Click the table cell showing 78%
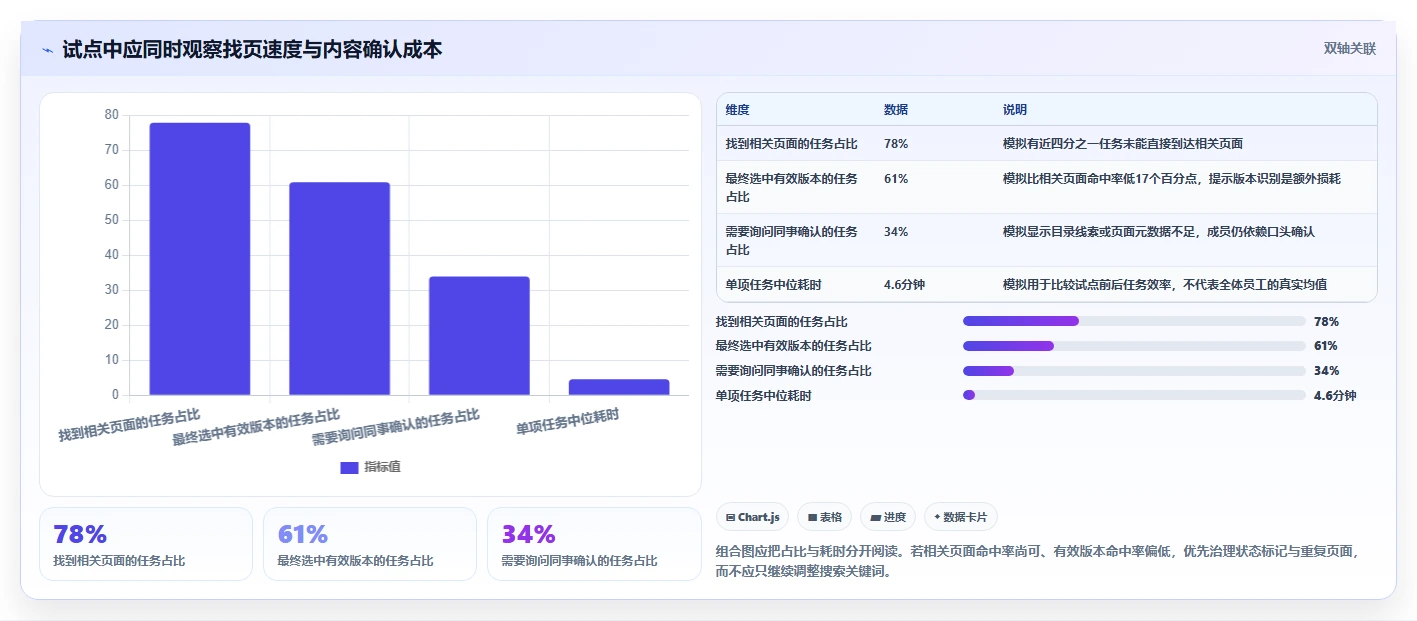The image size is (1417, 621). pyautogui.click(x=896, y=144)
